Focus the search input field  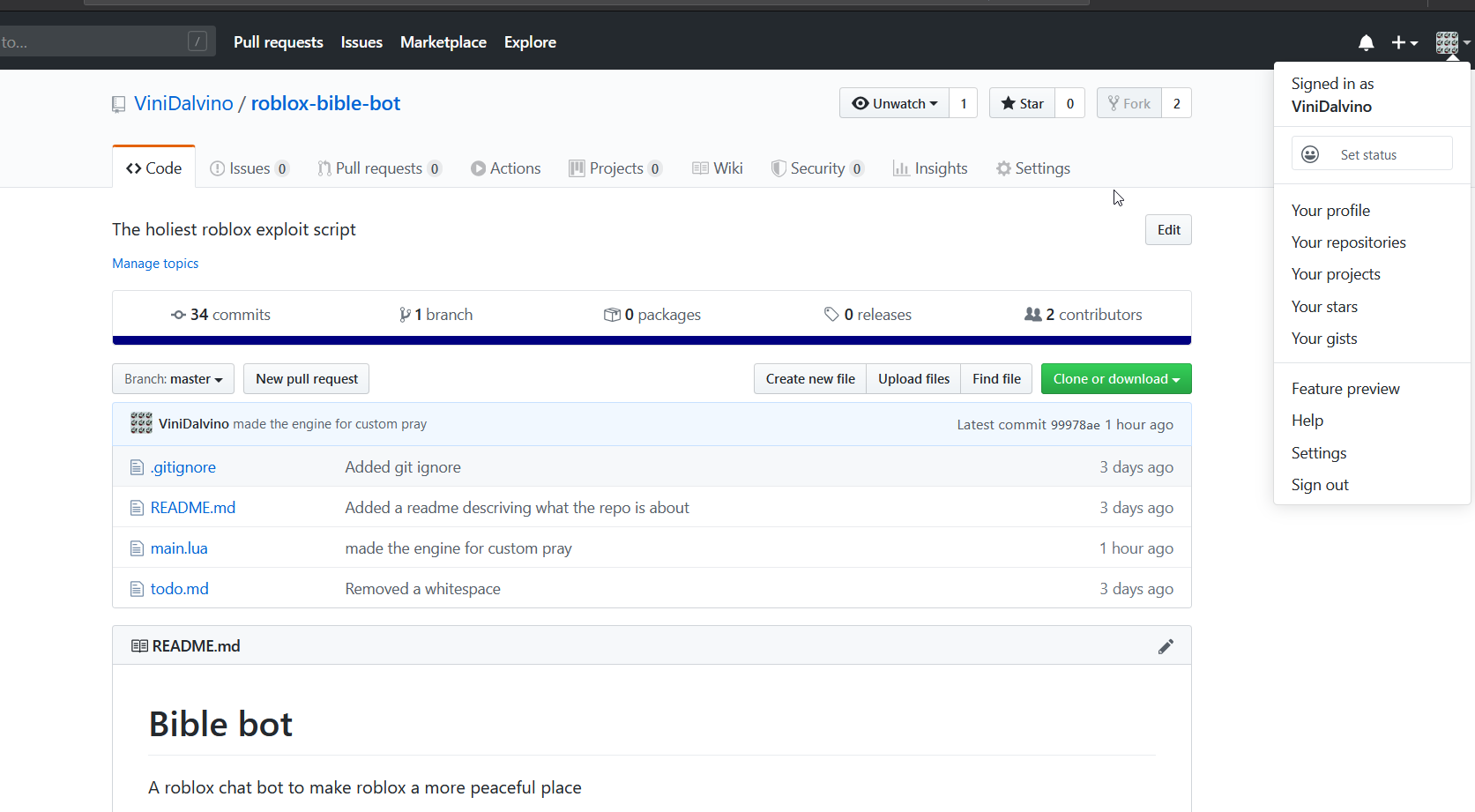pos(106,41)
